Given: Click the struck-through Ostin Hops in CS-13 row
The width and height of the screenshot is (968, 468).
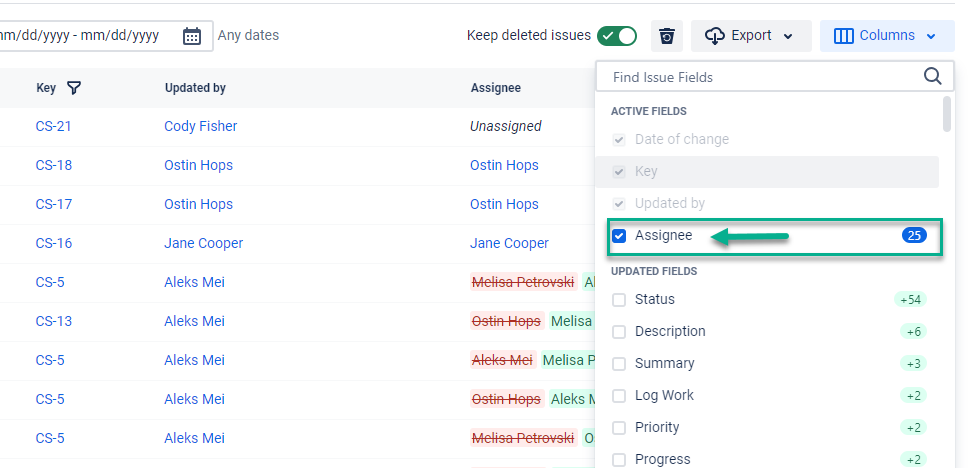Looking at the screenshot, I should pos(507,321).
